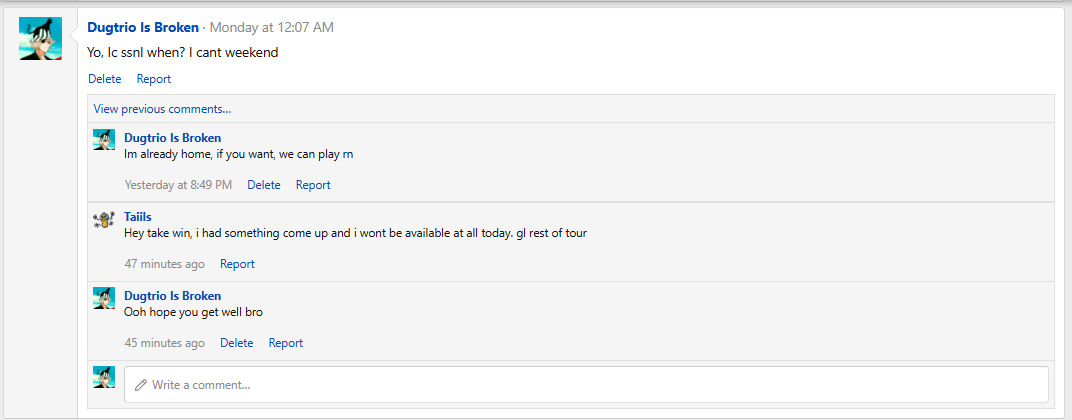Report the 'Im already home' comment
The image size is (1072, 420).
(313, 185)
